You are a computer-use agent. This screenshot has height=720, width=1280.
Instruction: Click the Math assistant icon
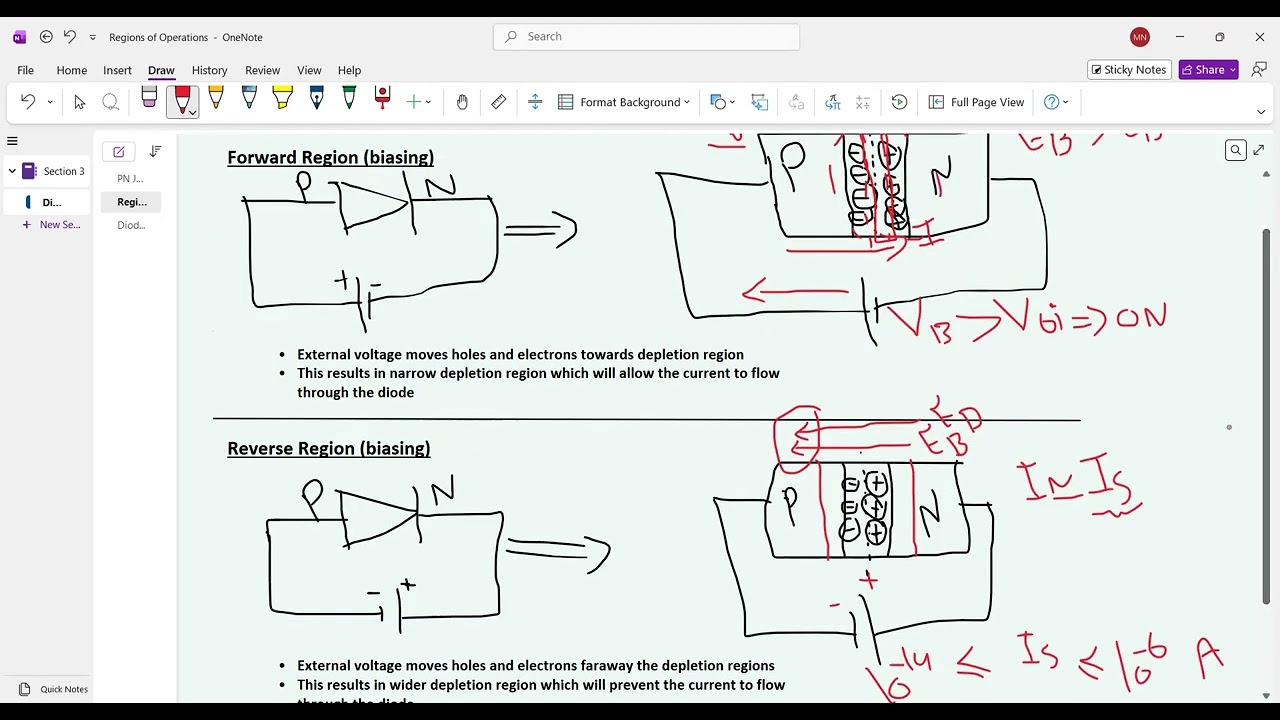[x=863, y=102]
